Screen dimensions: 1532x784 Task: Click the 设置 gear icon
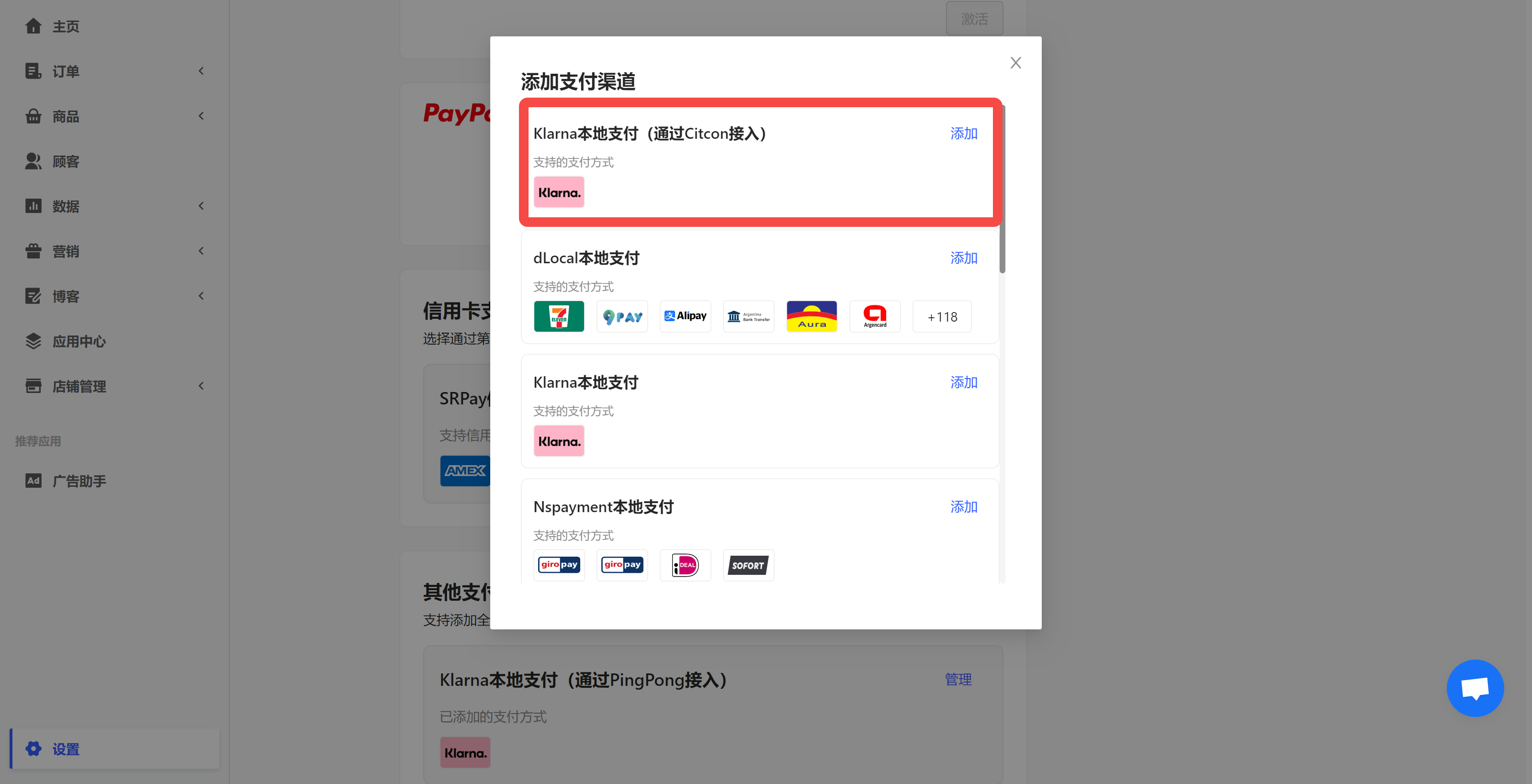point(34,749)
